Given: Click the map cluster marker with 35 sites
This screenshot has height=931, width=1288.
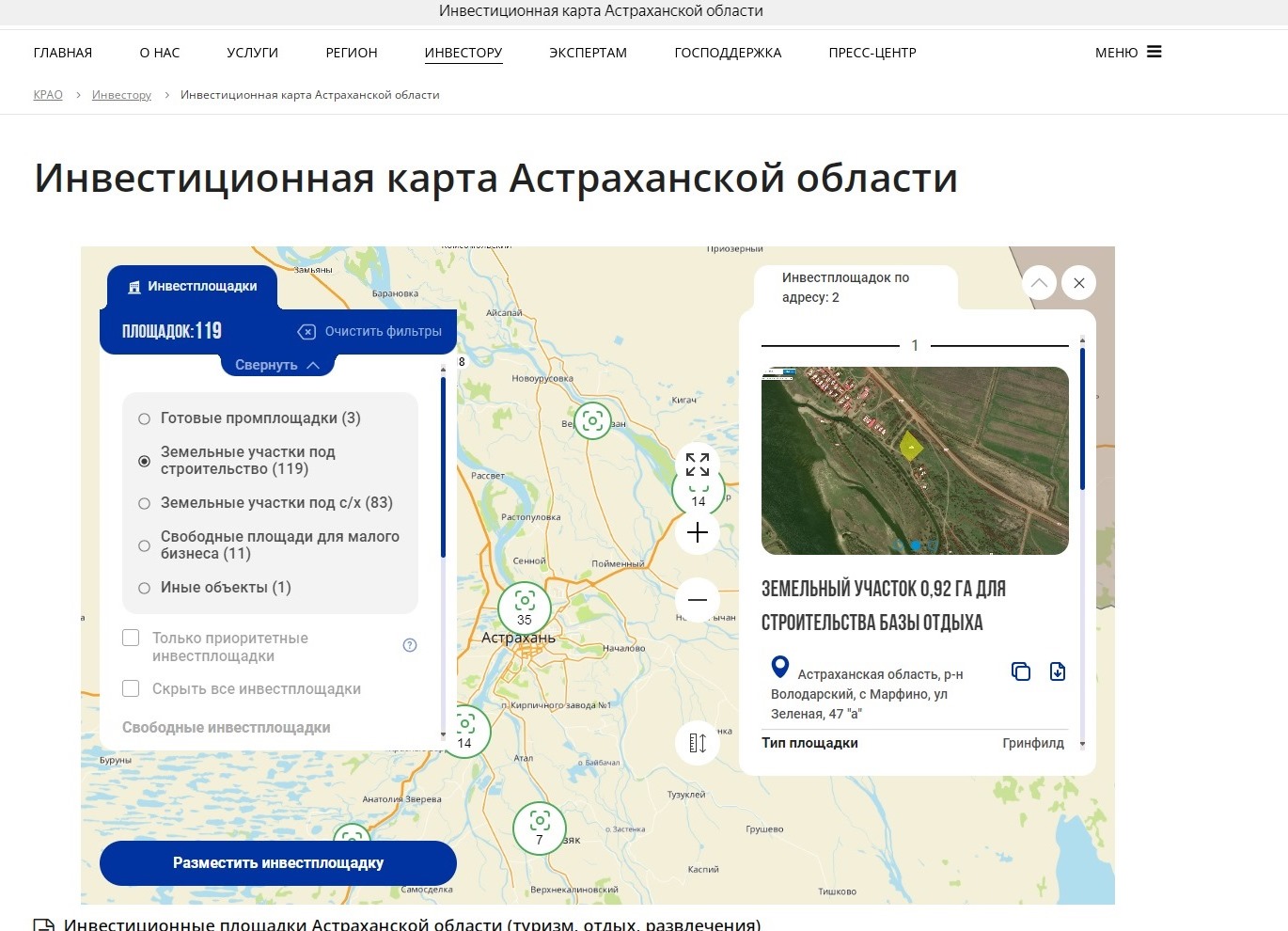Looking at the screenshot, I should pos(525,608).
